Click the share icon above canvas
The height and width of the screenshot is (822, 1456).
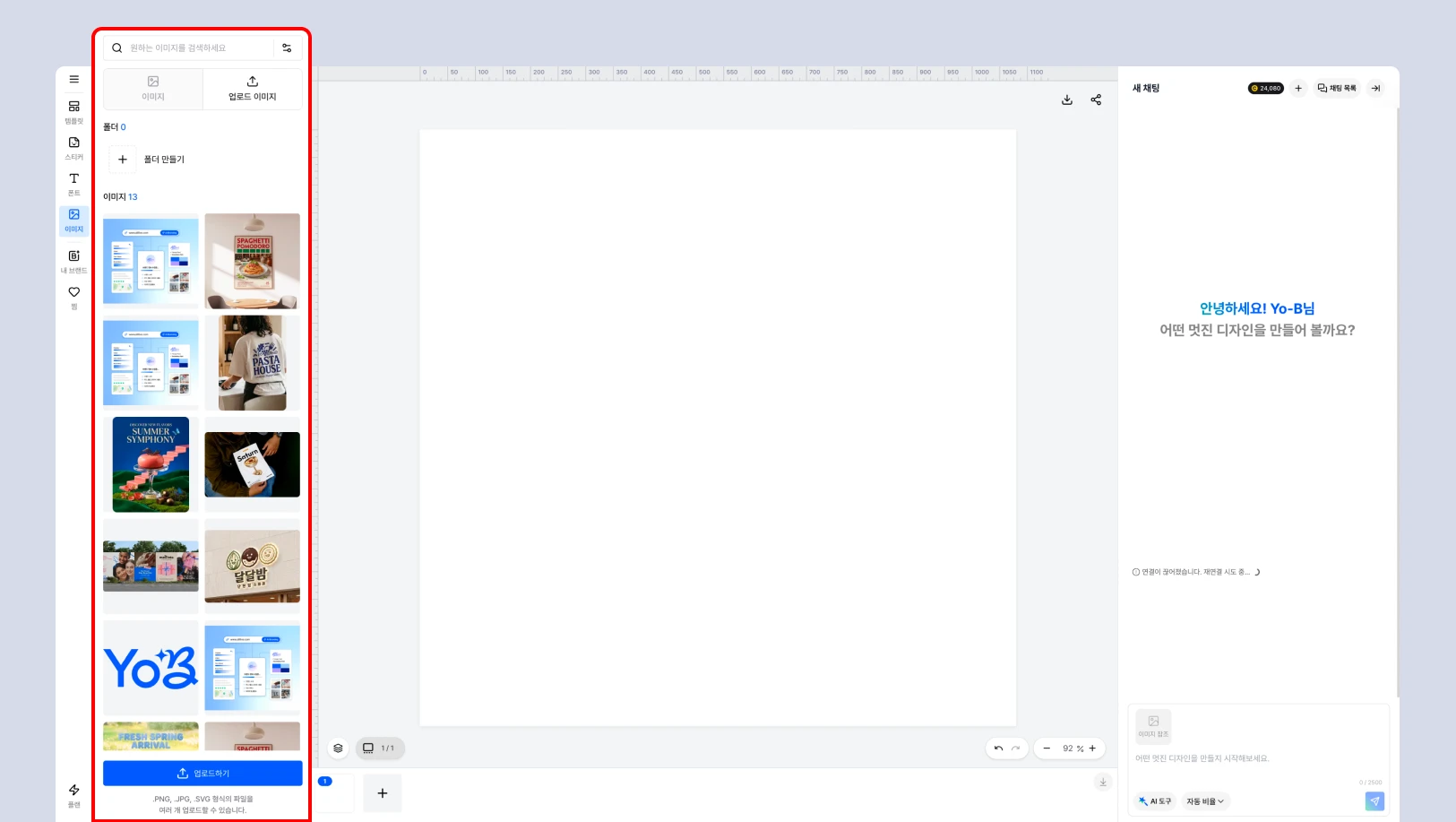(x=1096, y=100)
